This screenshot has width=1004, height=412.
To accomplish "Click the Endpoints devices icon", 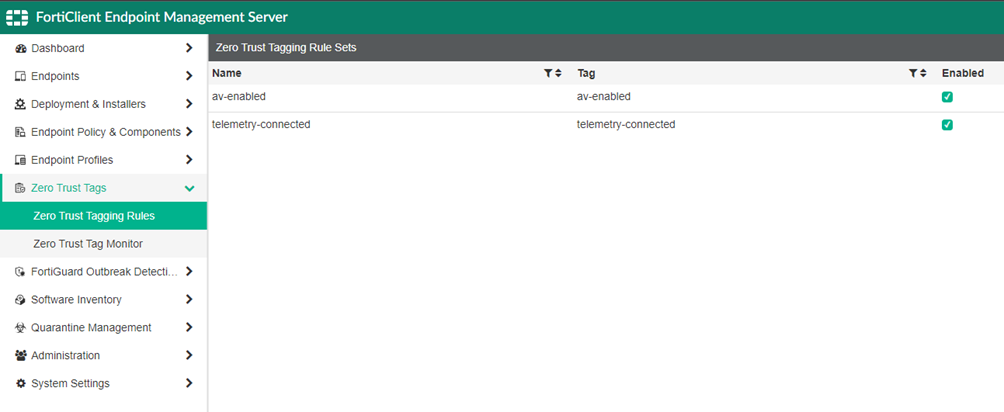I will [20, 76].
